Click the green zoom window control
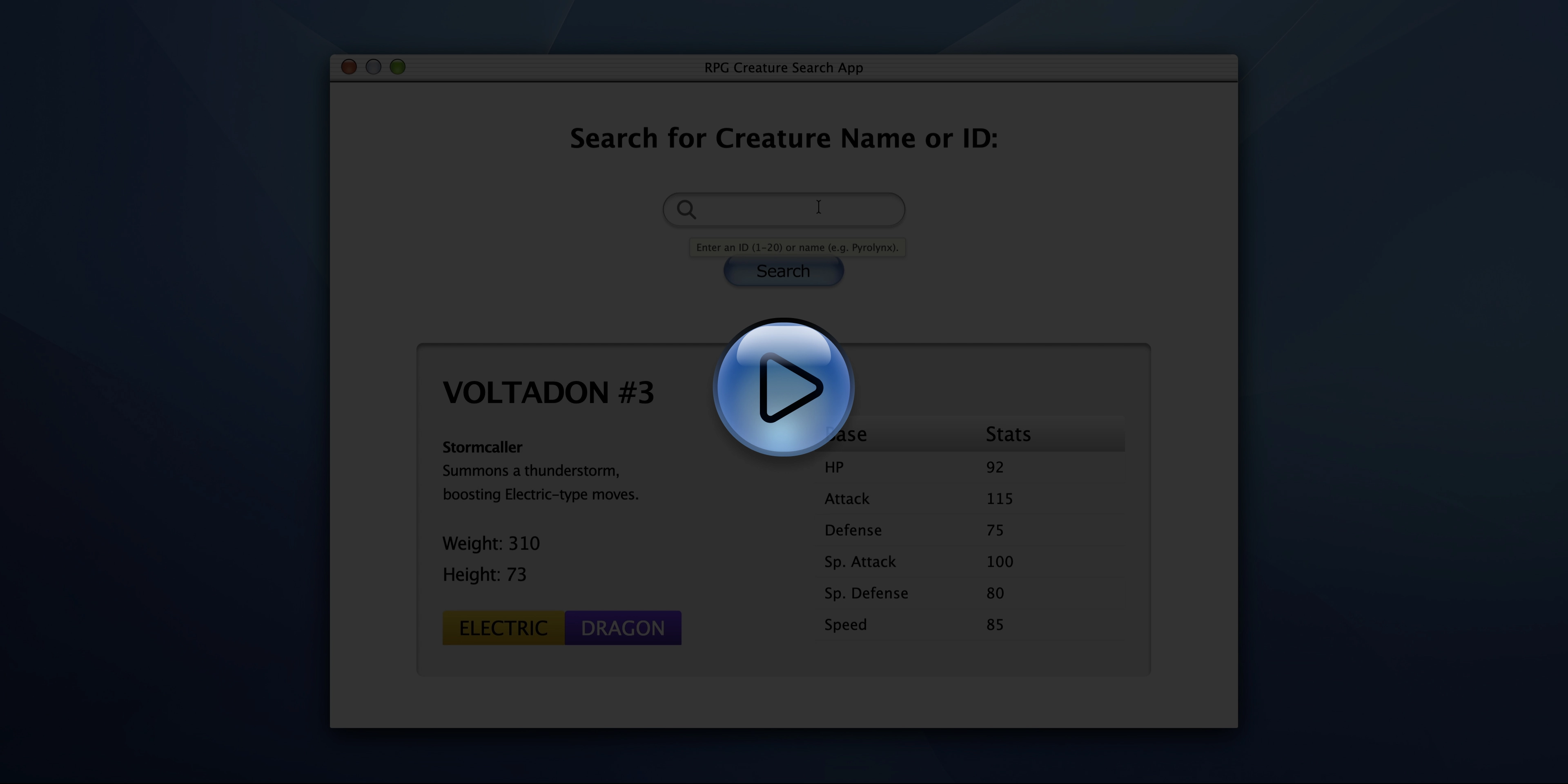This screenshot has height=784, width=1568. [397, 67]
